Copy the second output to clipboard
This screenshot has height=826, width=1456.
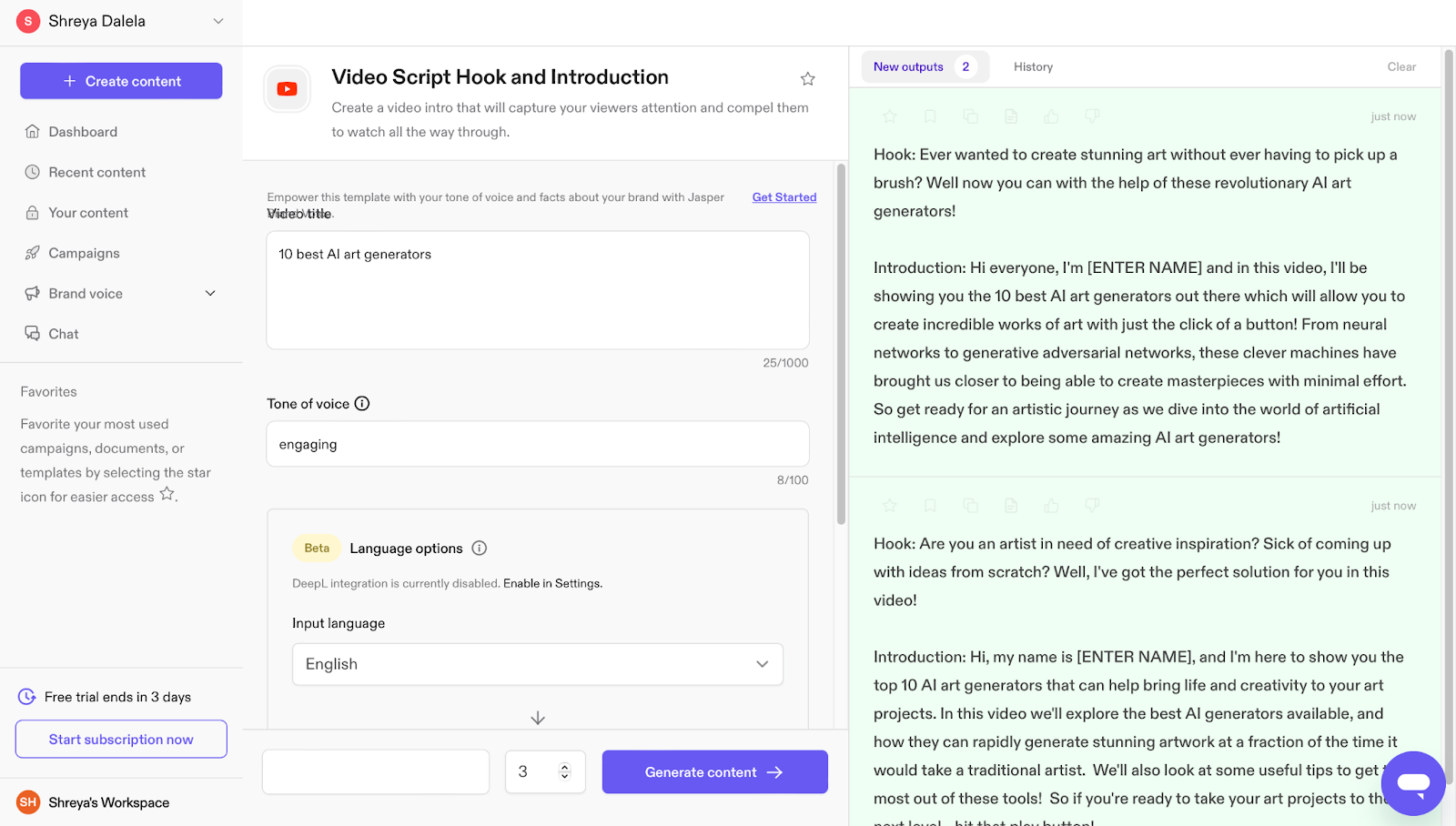coord(971,506)
